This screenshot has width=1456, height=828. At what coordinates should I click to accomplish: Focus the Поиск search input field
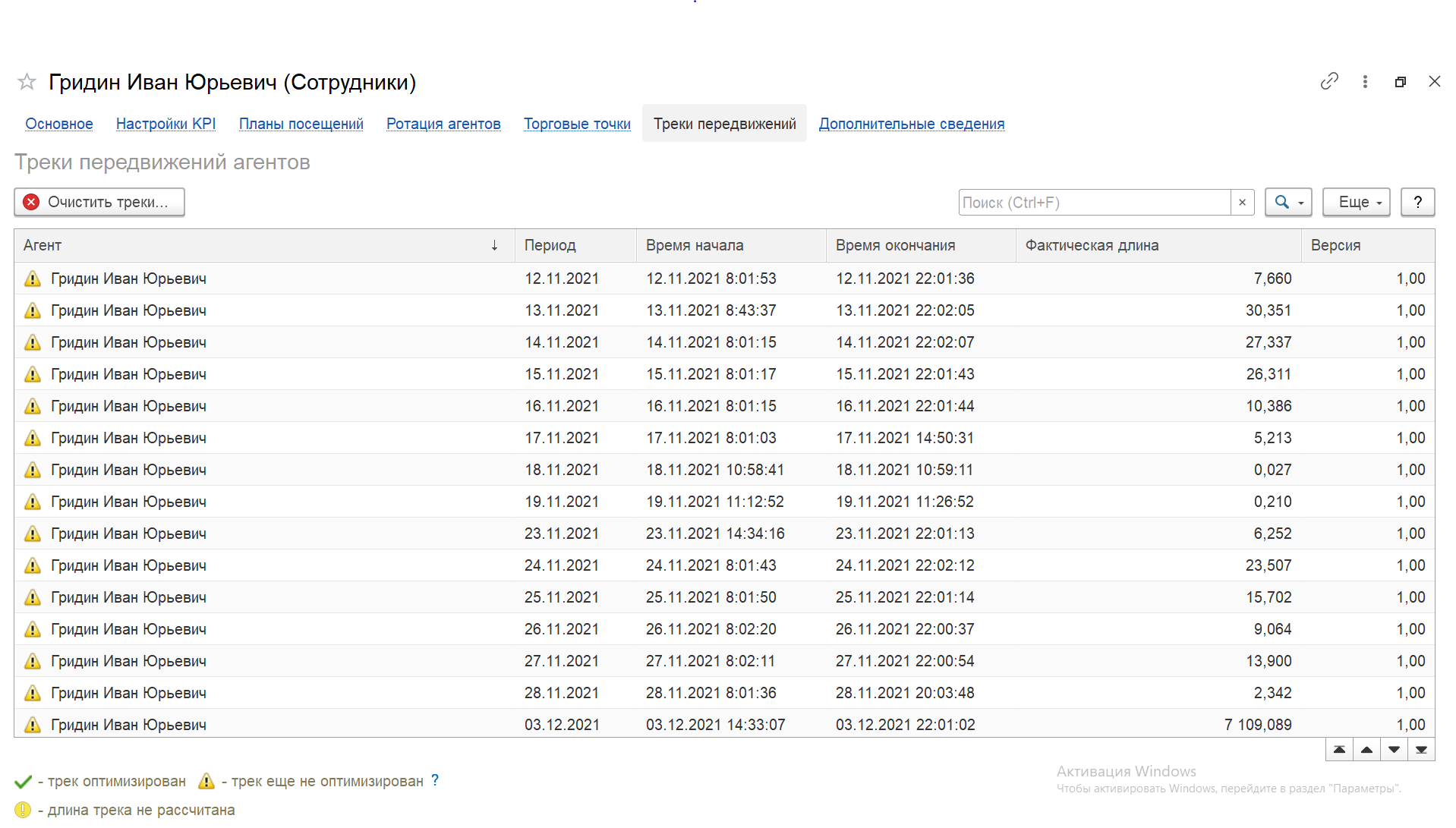1093,203
